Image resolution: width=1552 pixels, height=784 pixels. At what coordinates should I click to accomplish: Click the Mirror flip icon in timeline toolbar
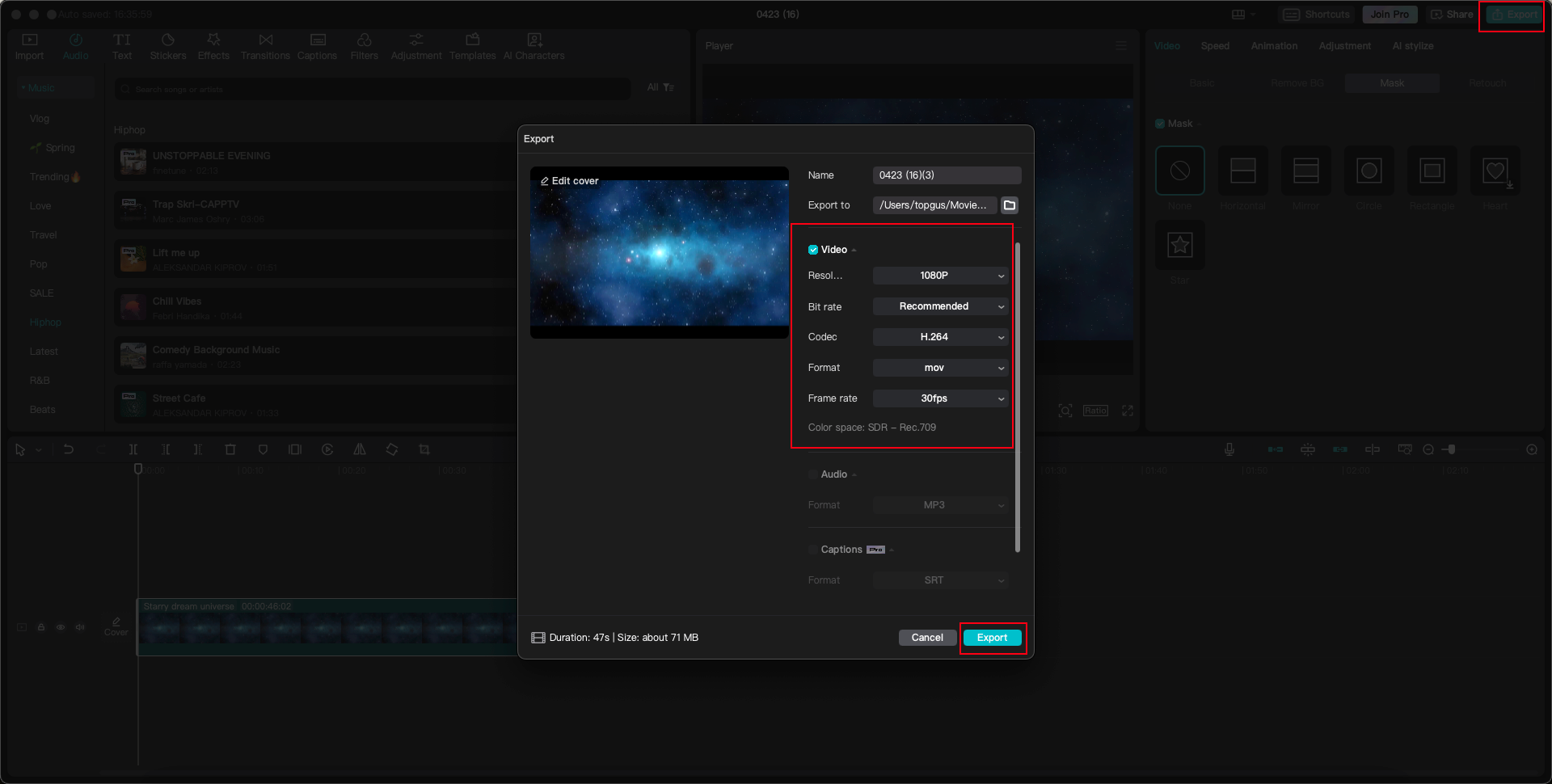(x=360, y=449)
